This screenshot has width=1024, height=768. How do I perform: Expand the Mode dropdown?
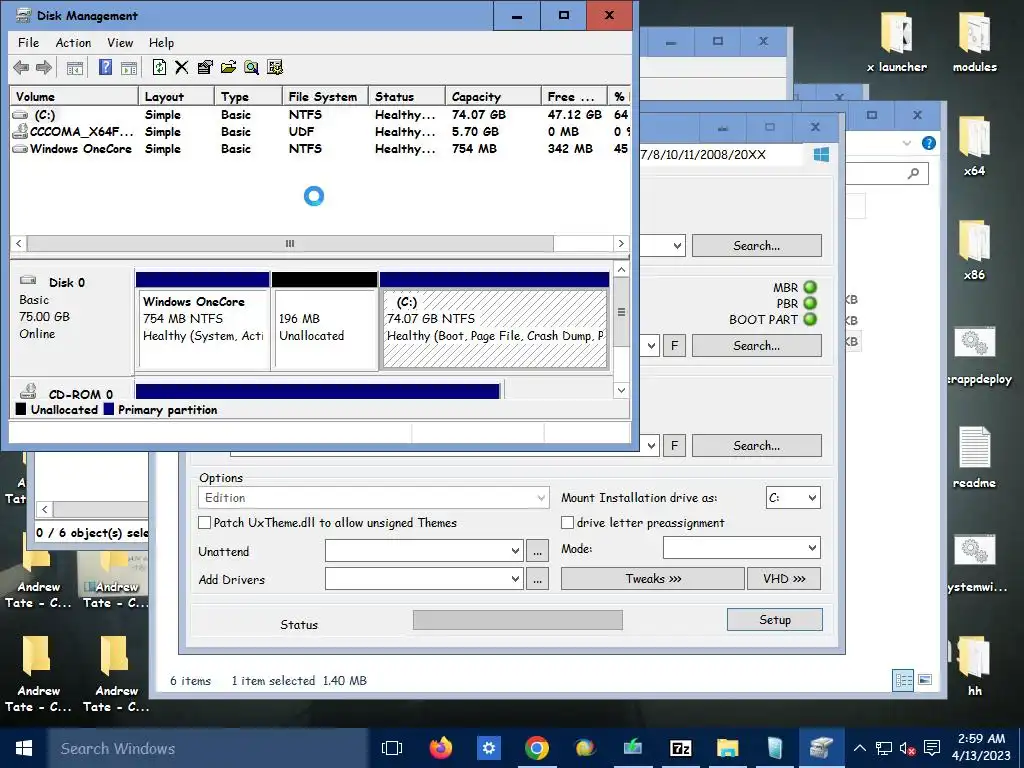pyautogui.click(x=812, y=549)
